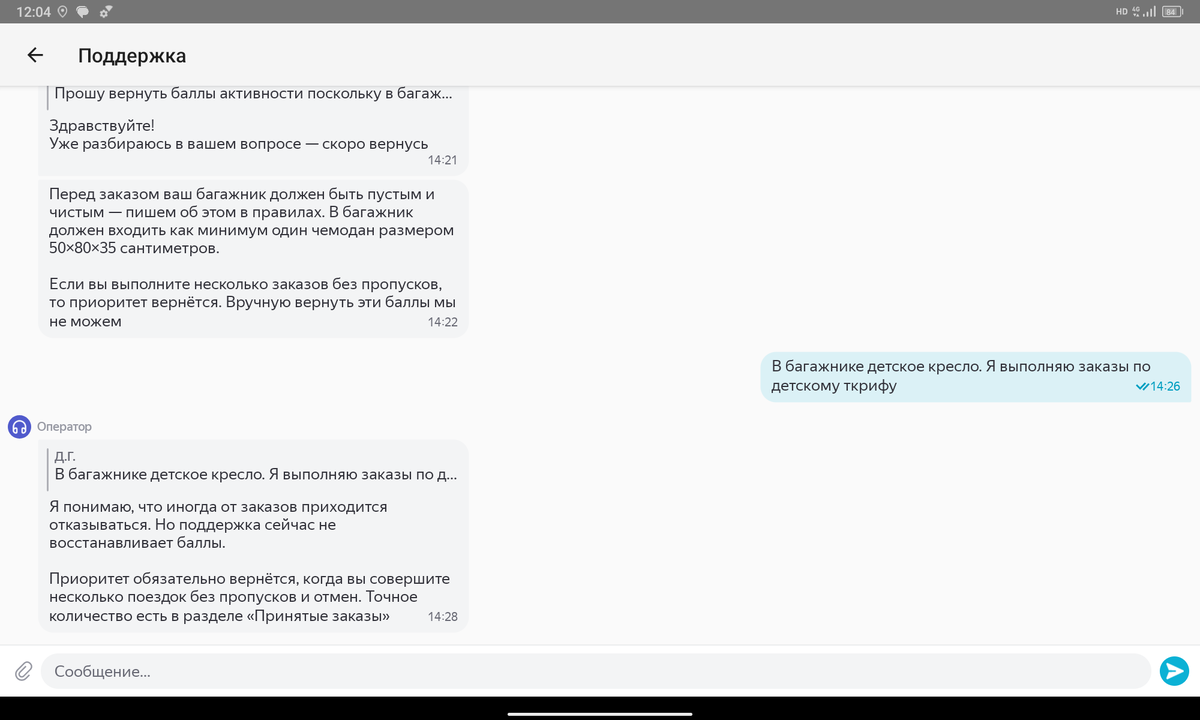Tap the operator headset avatar icon
Screen dimensions: 1200x720
coord(19,427)
